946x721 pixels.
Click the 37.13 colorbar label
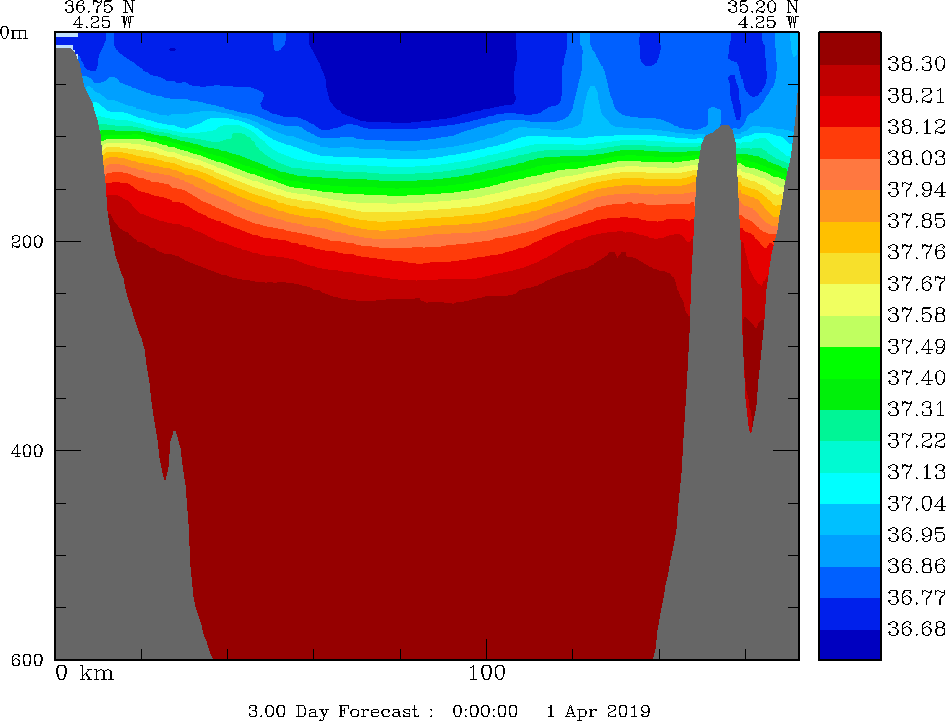[916, 472]
